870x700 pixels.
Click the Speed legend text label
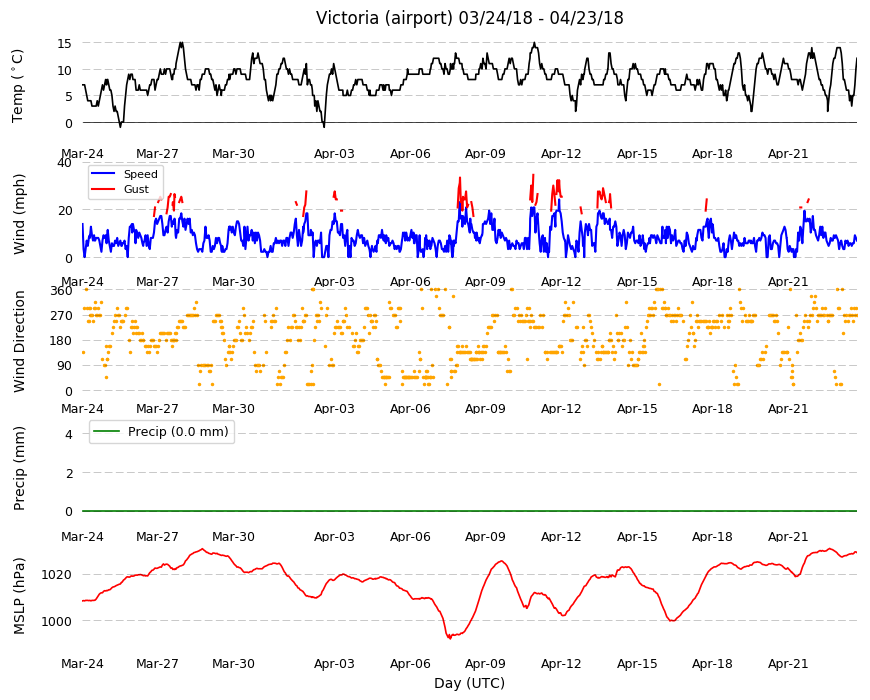click(x=140, y=174)
